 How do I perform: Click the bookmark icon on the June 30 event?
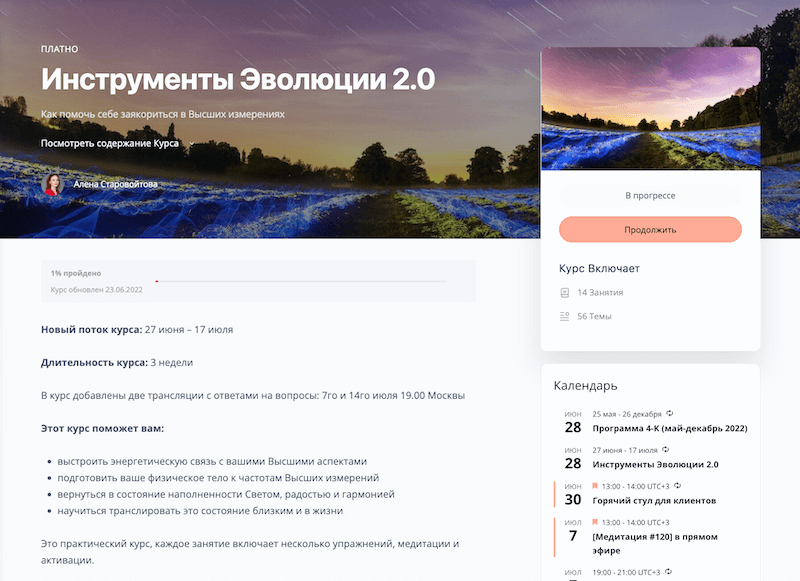(595, 486)
